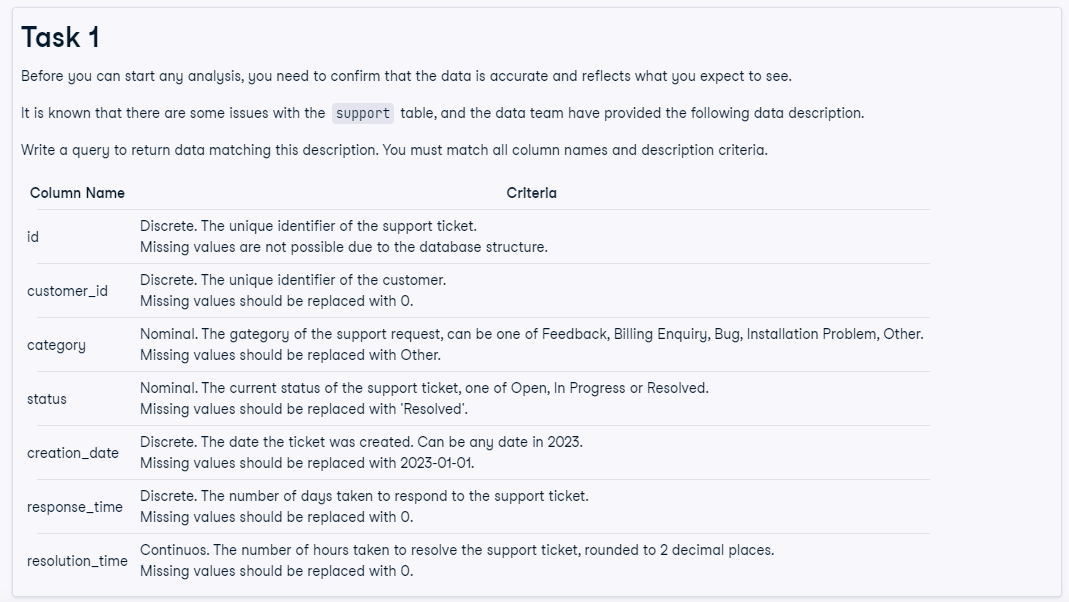Select the Criteria table header

(x=531, y=193)
